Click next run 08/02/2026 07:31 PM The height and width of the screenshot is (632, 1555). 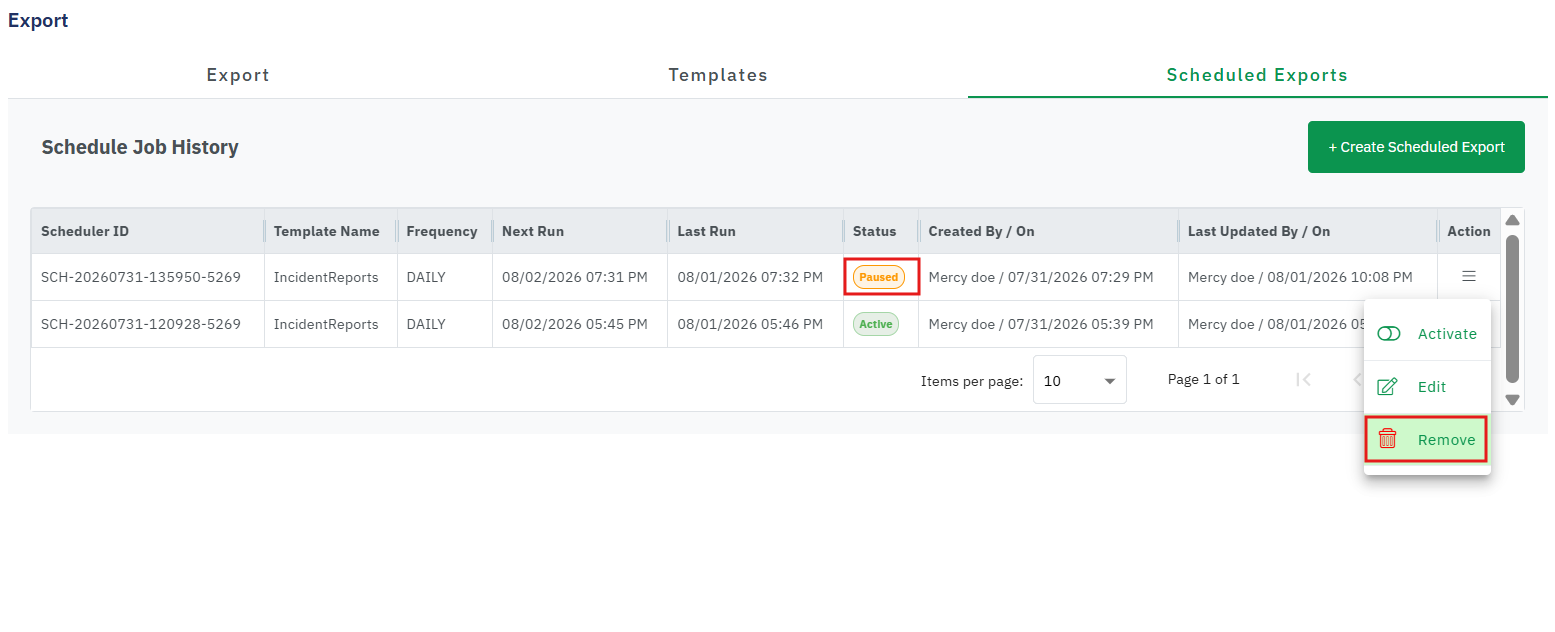click(575, 277)
